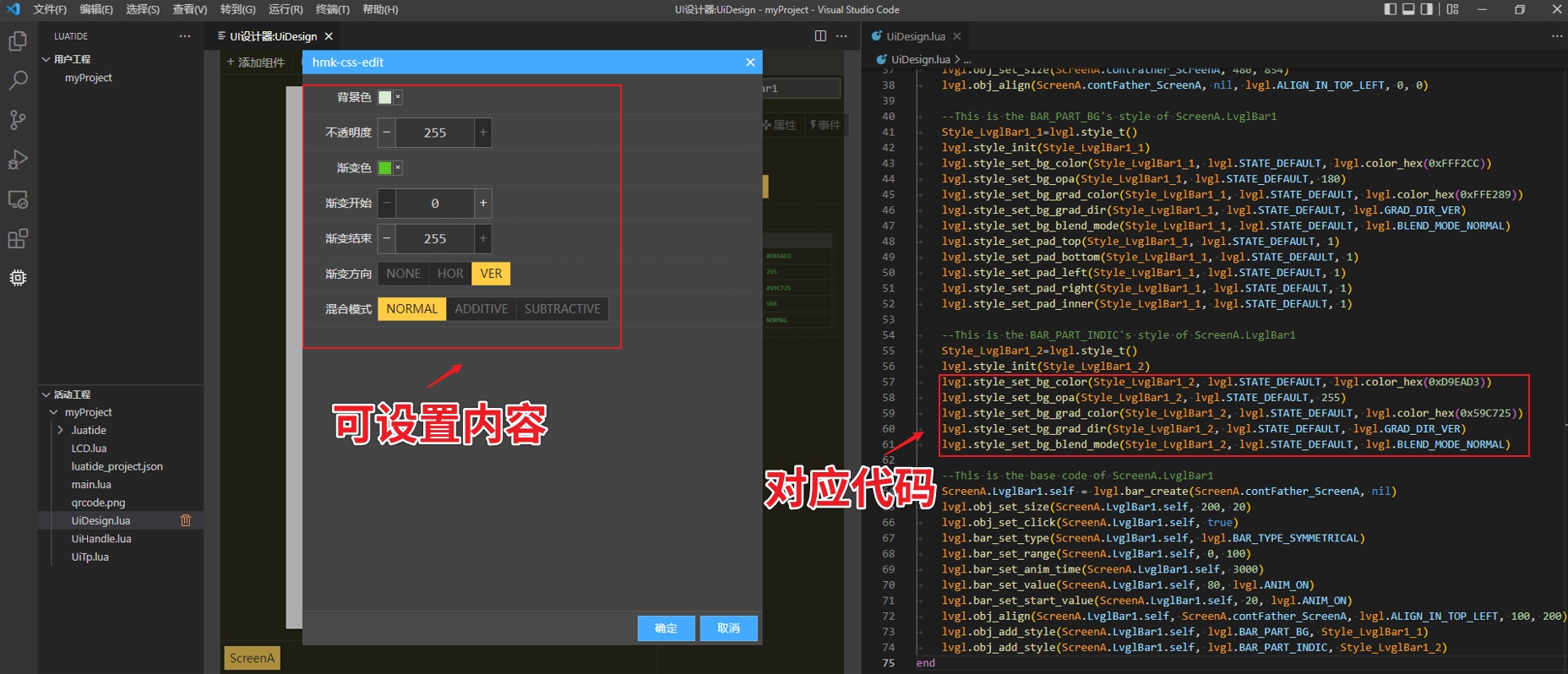1568x674 pixels.
Task: Select ADDITIVE blend mode
Action: pyautogui.click(x=482, y=309)
